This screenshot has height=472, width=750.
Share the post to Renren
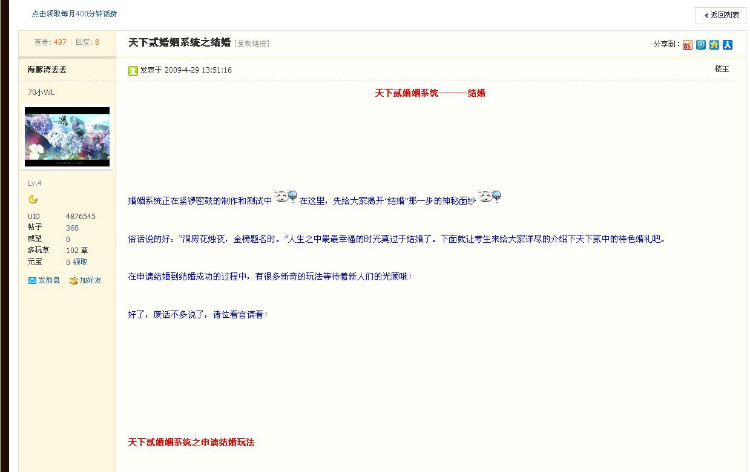(x=728, y=45)
